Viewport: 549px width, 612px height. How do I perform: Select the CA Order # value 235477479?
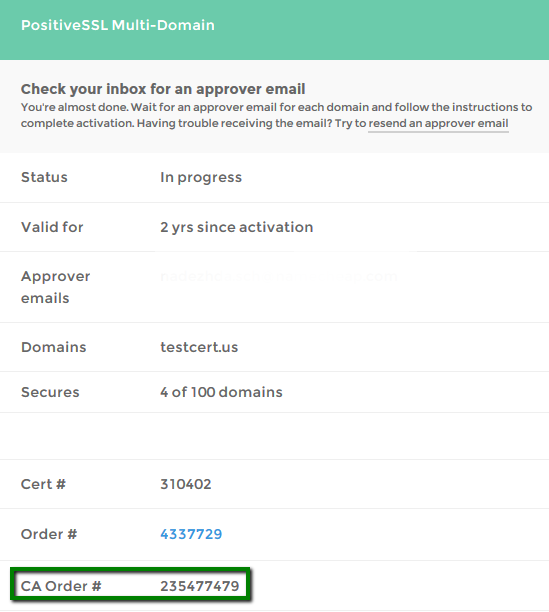coord(199,586)
